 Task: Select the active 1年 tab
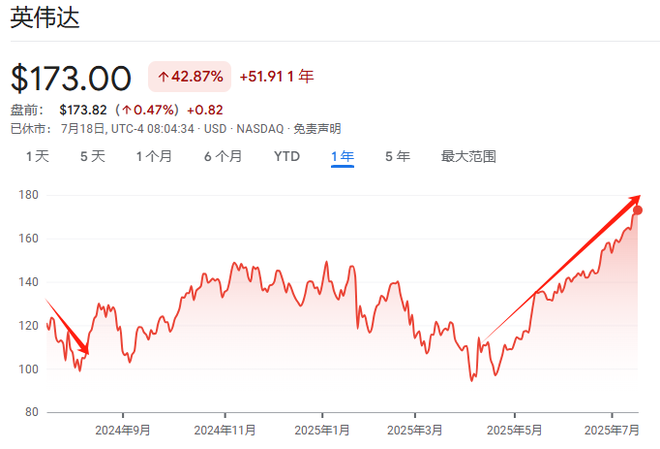(342, 156)
